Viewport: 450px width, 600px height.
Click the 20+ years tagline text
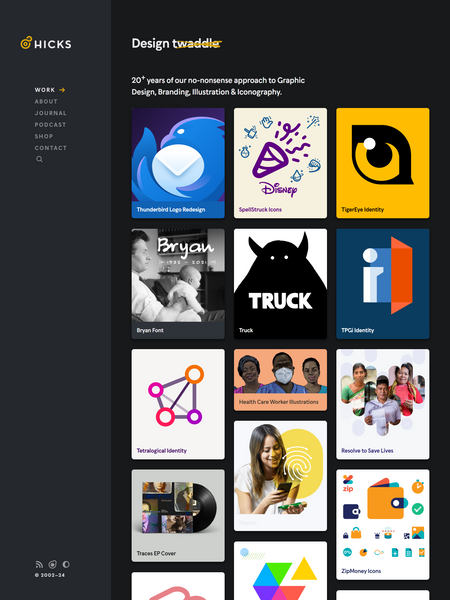click(218, 86)
